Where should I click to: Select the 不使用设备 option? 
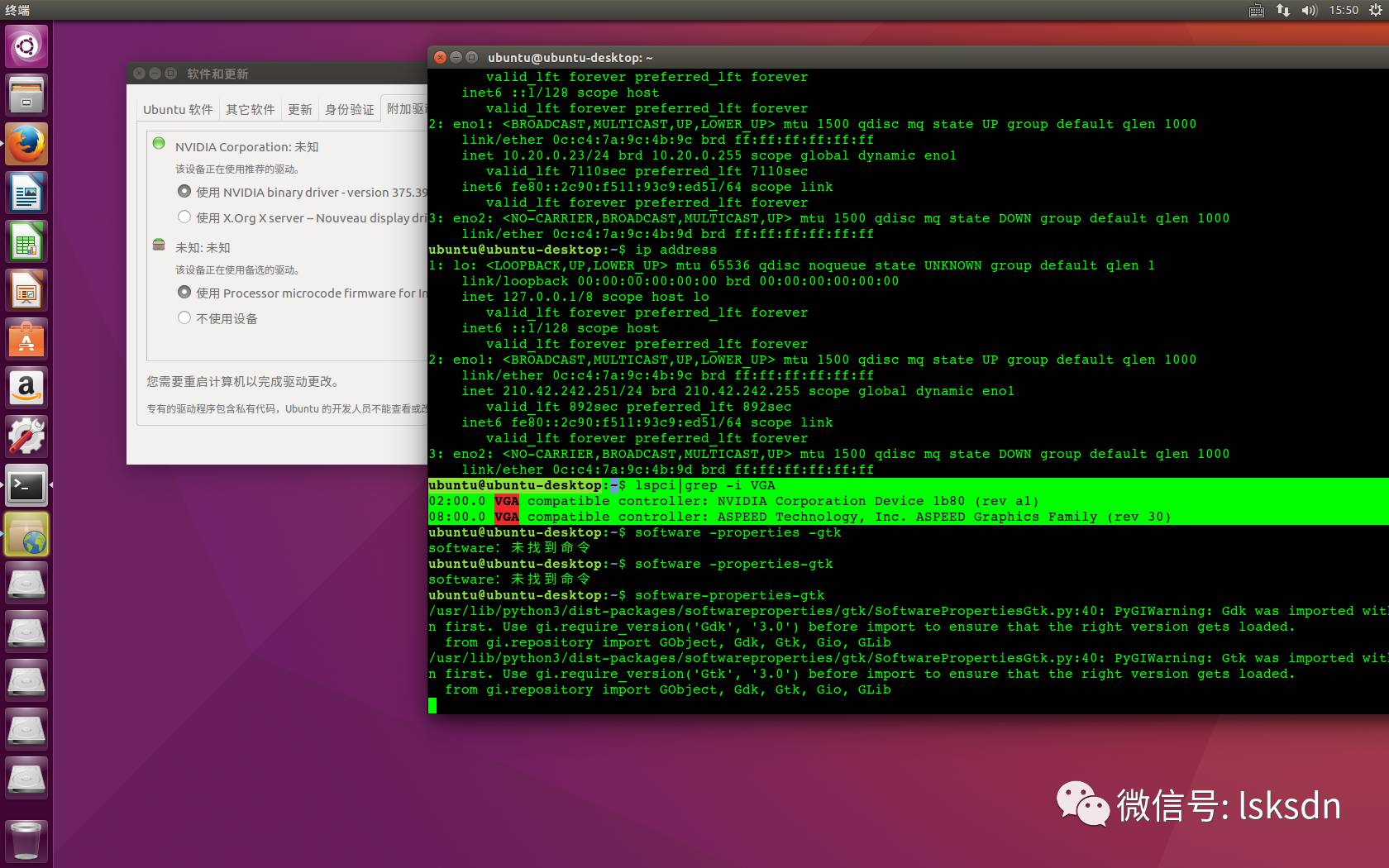184,317
